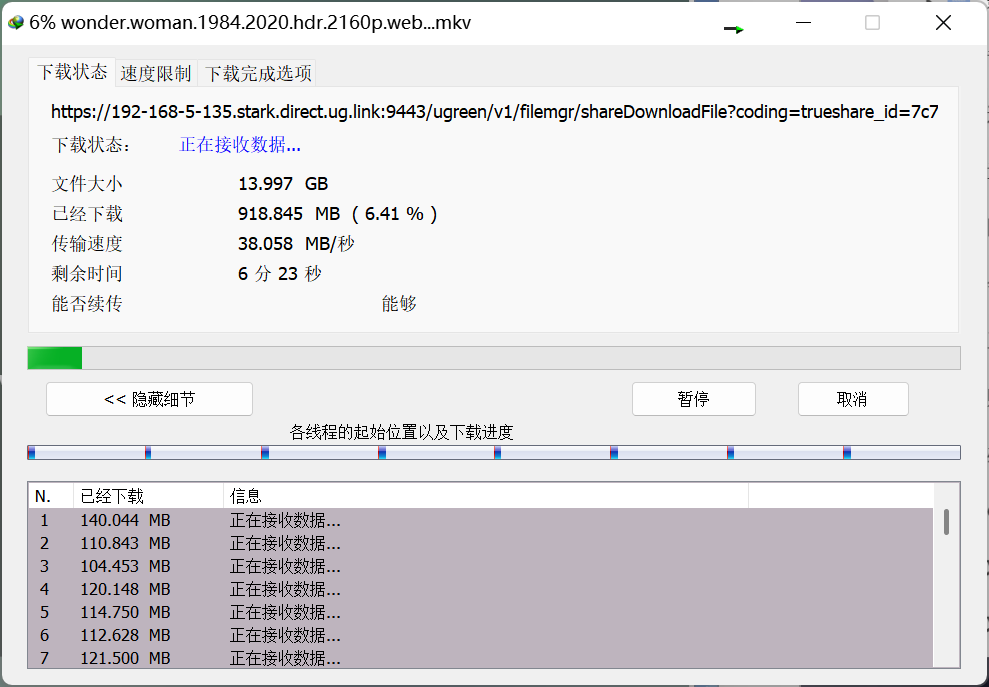Click the transfer speed 38.058 MB/秒
Viewport: 989px width, 687px height.
tap(296, 244)
